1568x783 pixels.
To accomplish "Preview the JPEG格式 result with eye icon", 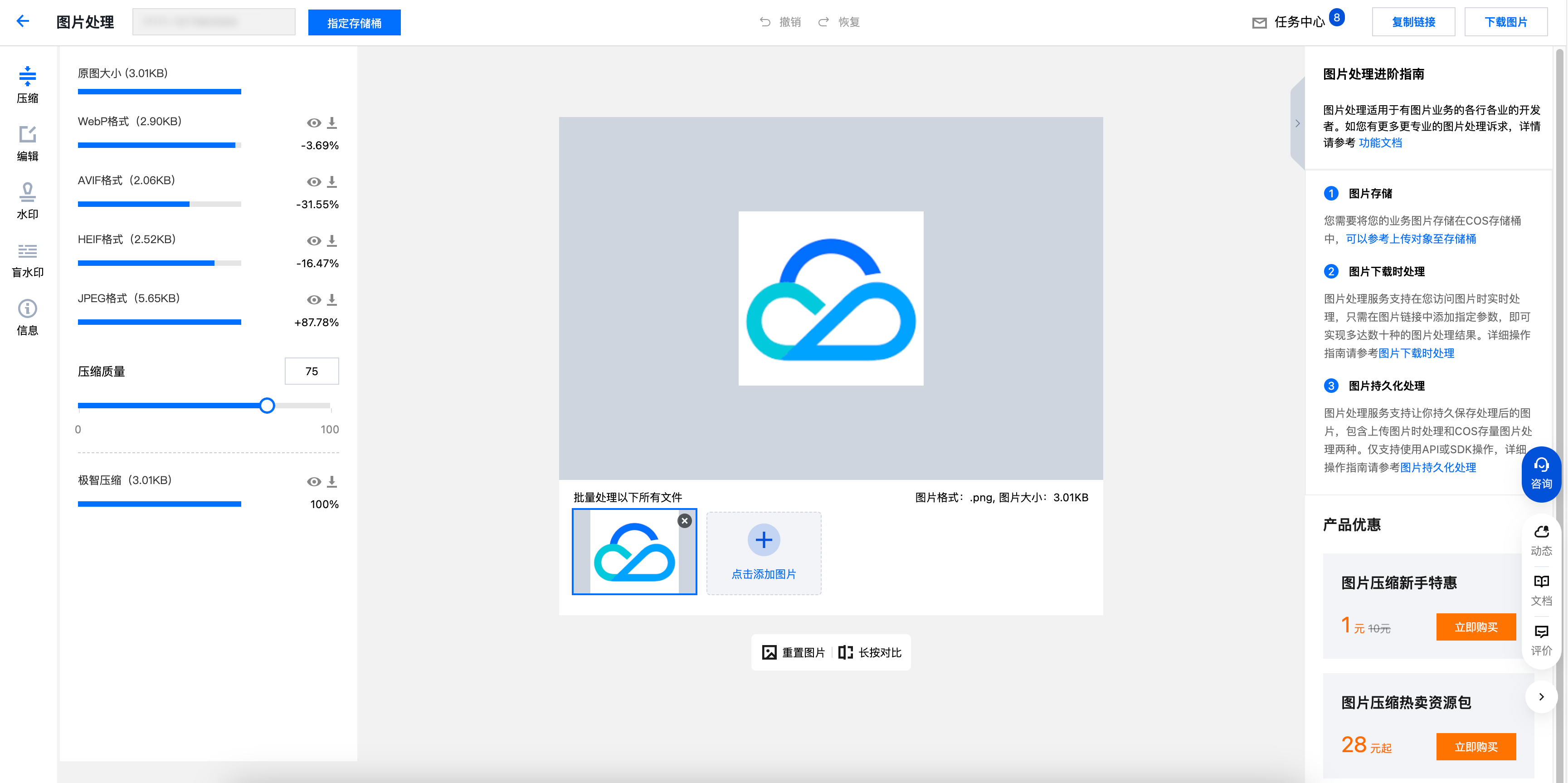I will 314,299.
